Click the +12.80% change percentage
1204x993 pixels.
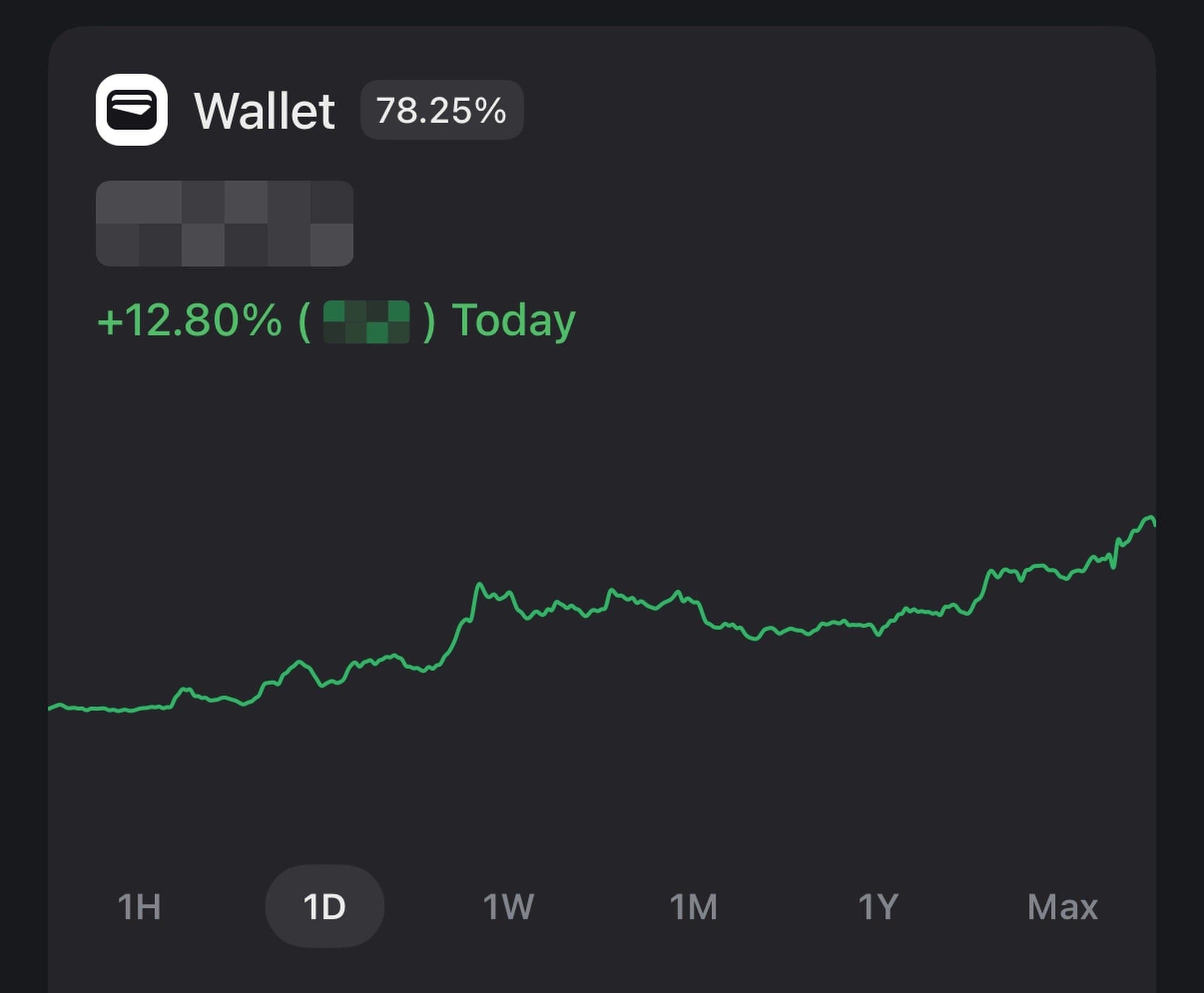tap(189, 320)
